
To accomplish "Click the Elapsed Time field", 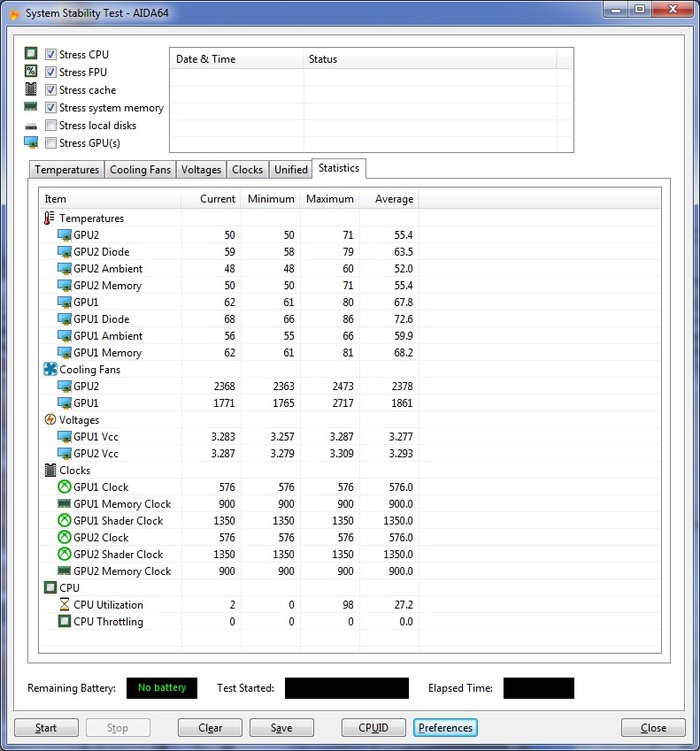I will [x=539, y=688].
